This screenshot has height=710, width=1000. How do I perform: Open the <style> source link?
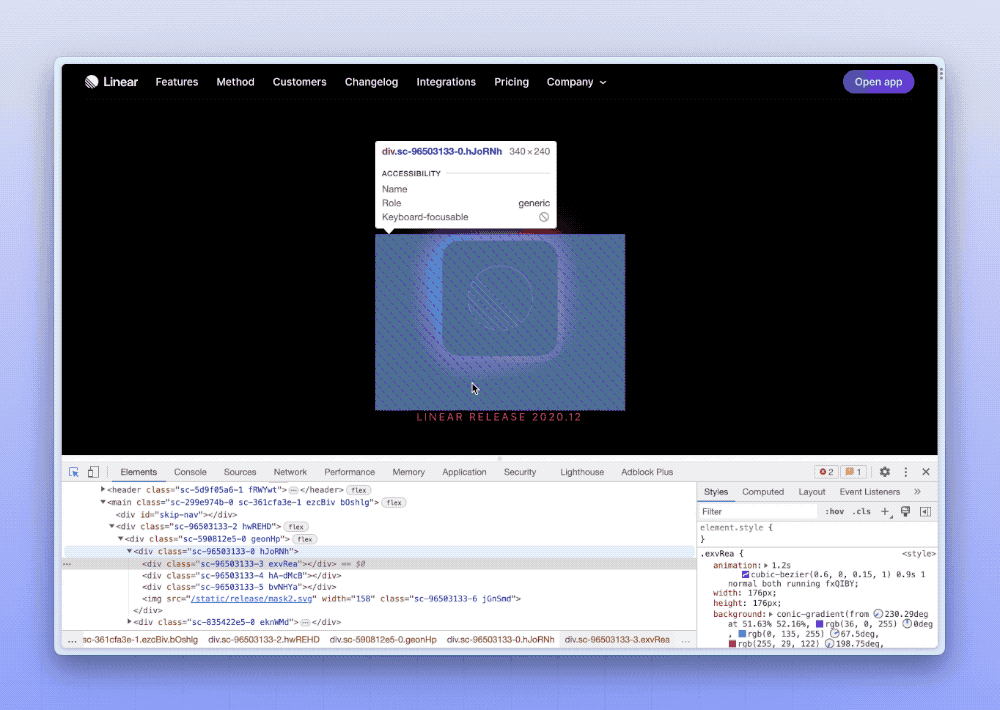coord(918,554)
